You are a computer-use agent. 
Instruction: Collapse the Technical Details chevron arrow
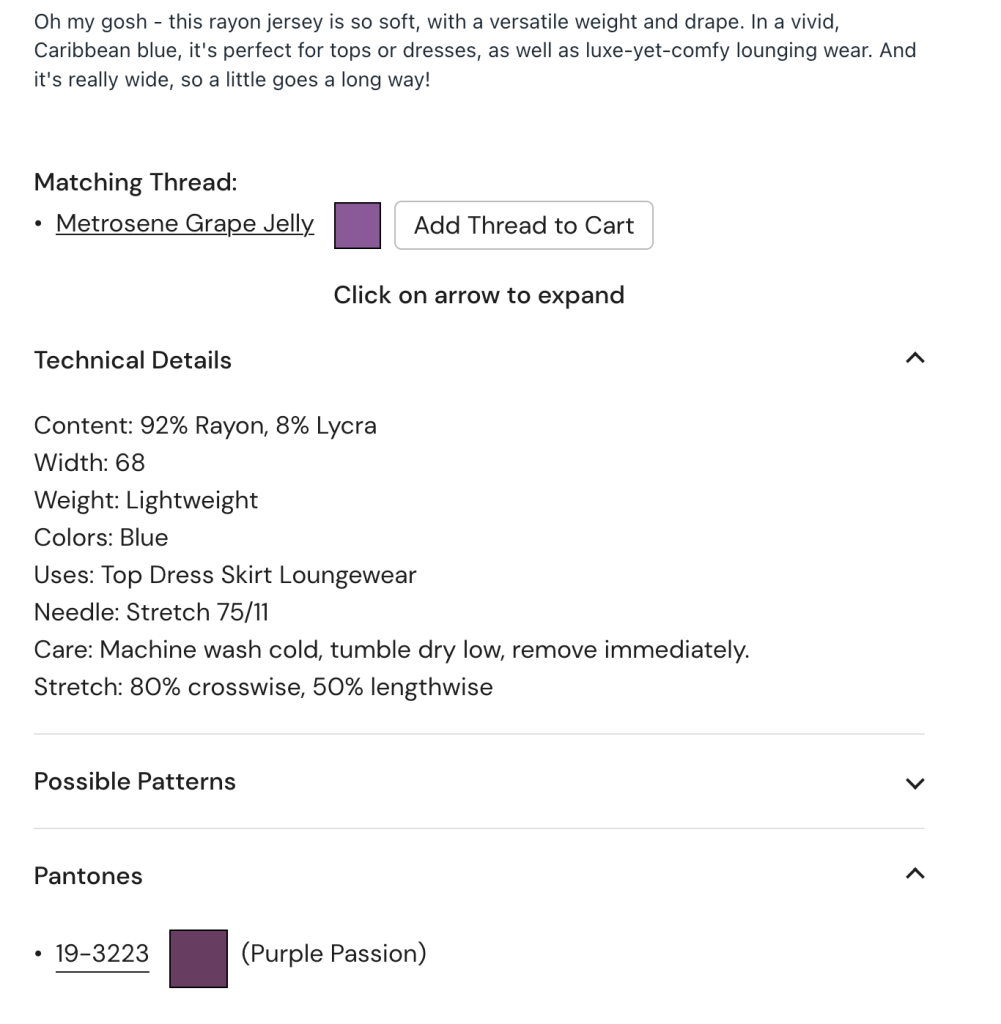pyautogui.click(x=914, y=359)
